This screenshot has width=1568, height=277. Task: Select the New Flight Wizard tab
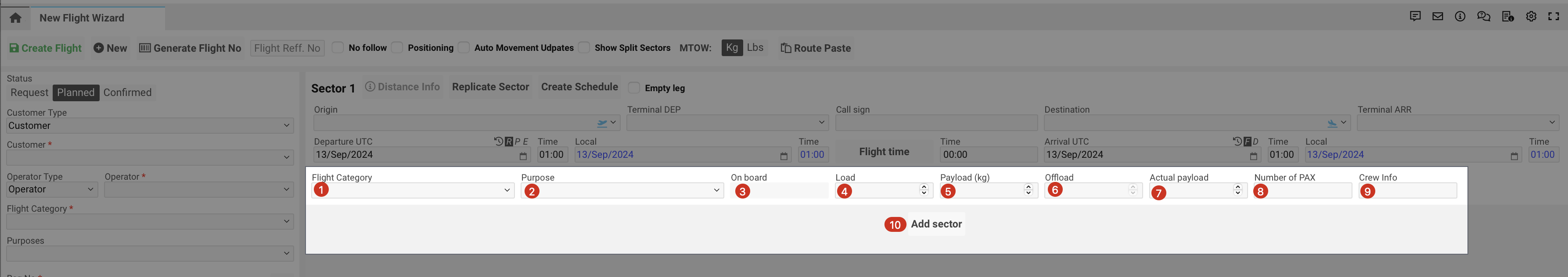[x=82, y=18]
